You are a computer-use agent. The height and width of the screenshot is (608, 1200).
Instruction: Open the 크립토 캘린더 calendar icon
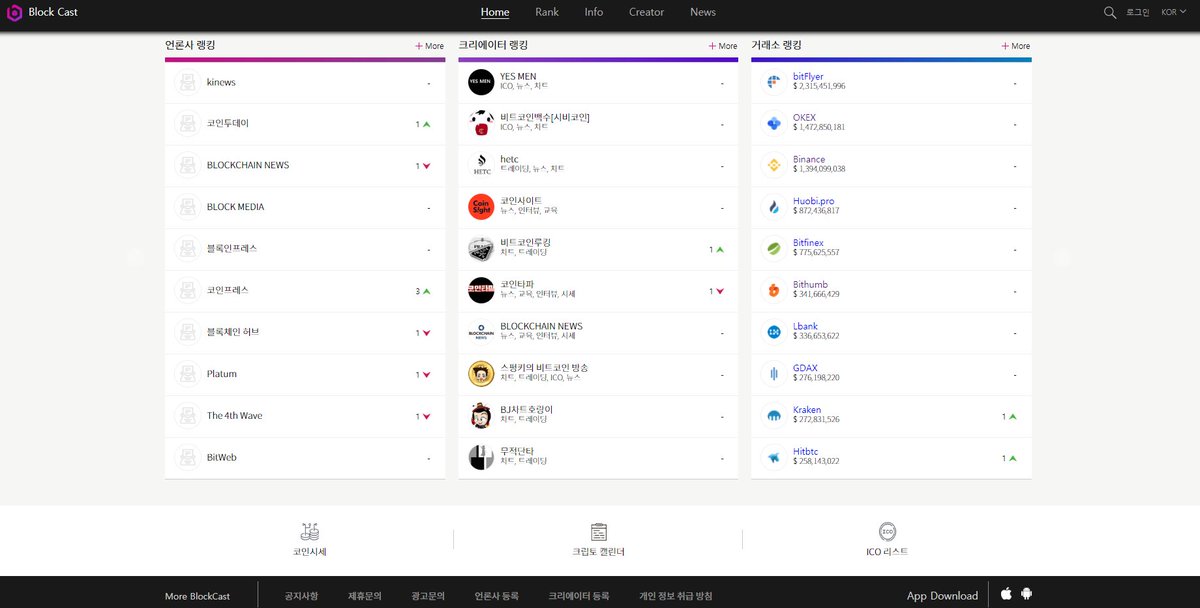point(599,532)
